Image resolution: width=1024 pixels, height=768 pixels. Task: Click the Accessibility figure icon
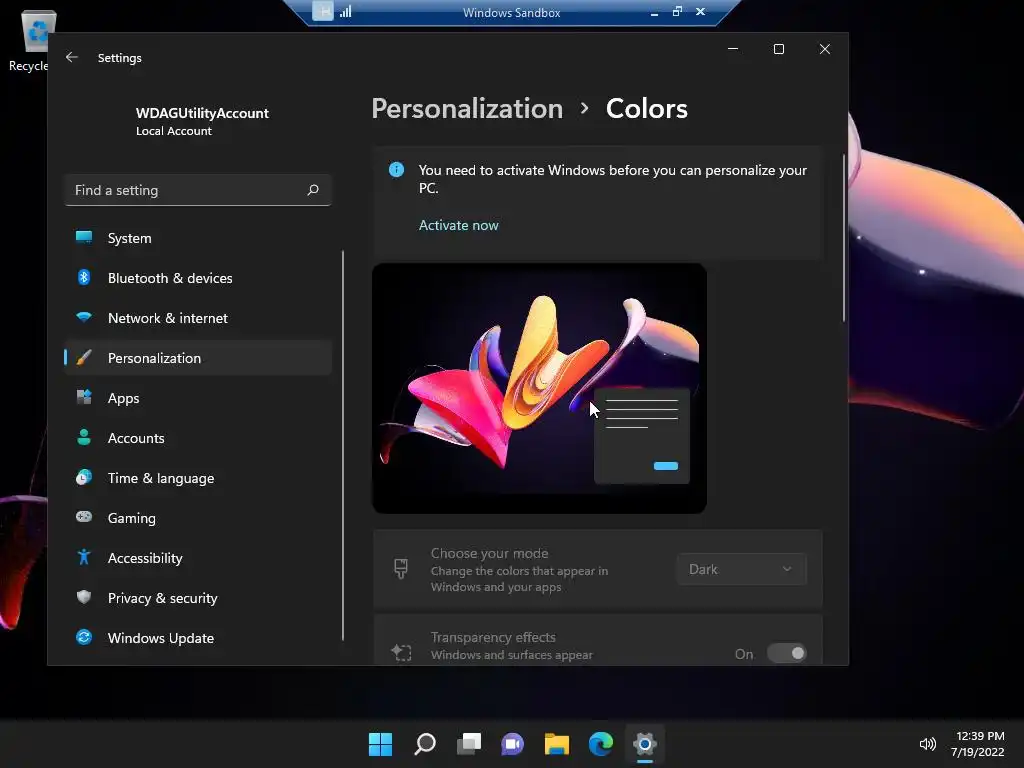coord(84,557)
